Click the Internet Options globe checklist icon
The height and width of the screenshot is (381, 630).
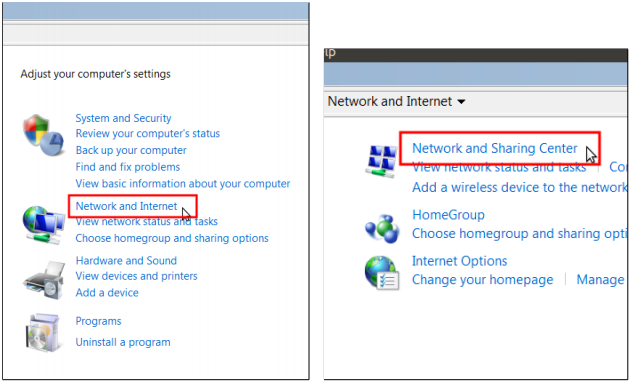pos(382,273)
